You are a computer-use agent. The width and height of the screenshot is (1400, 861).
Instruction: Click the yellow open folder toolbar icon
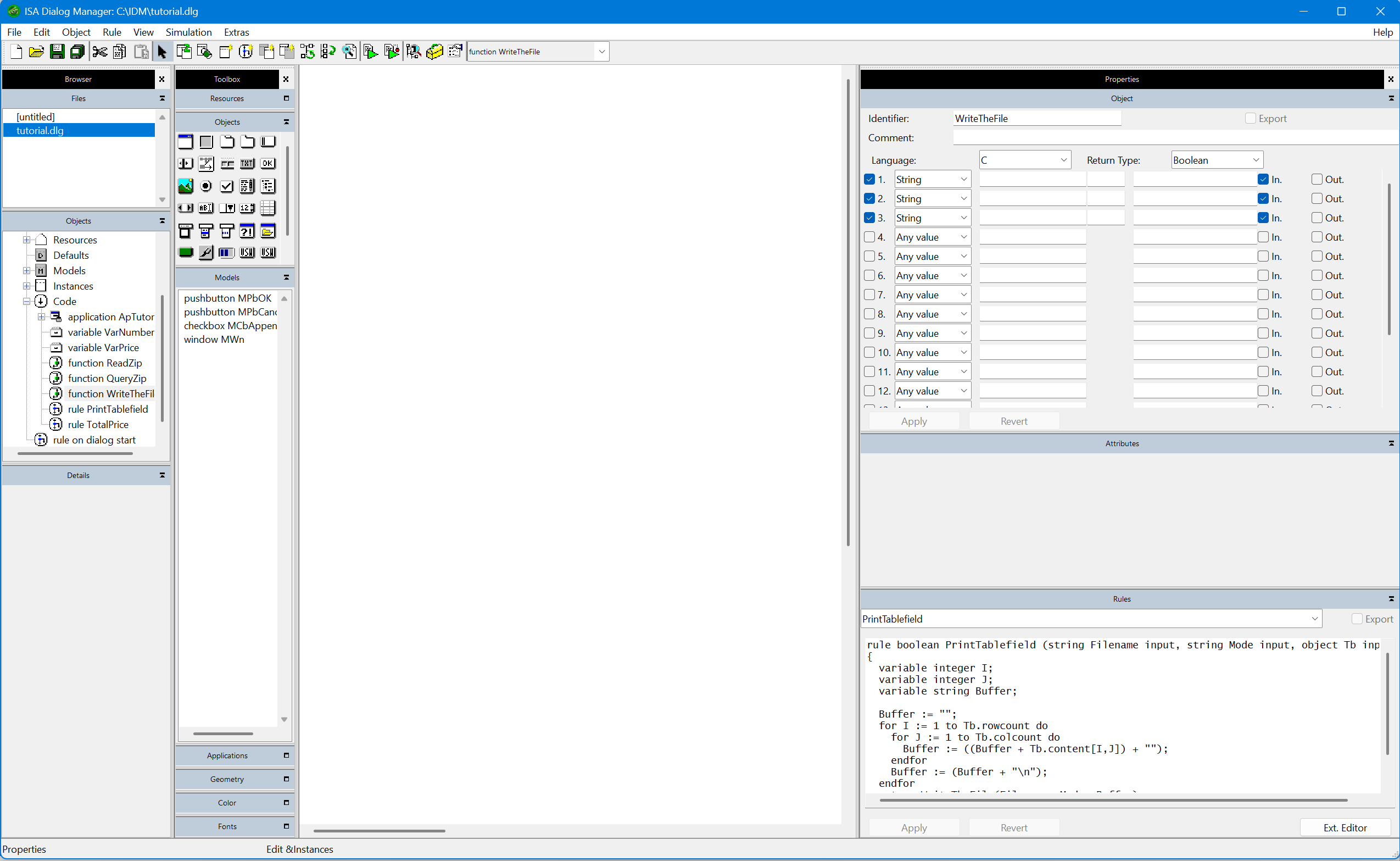[36, 52]
